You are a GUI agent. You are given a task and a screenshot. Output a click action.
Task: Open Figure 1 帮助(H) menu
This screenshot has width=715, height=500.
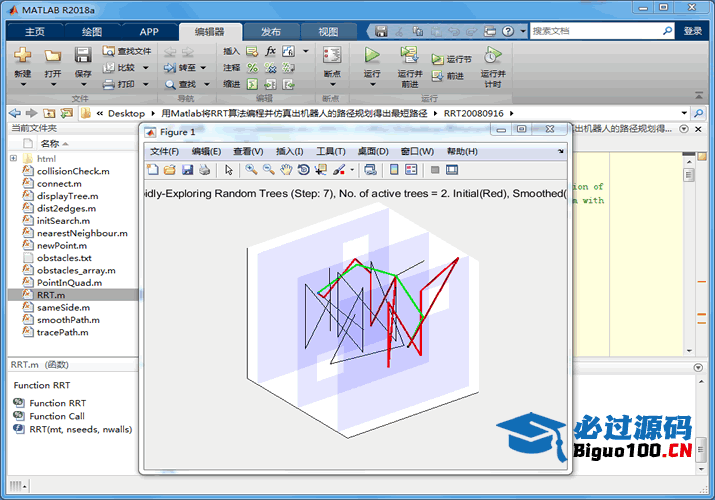coord(462,151)
